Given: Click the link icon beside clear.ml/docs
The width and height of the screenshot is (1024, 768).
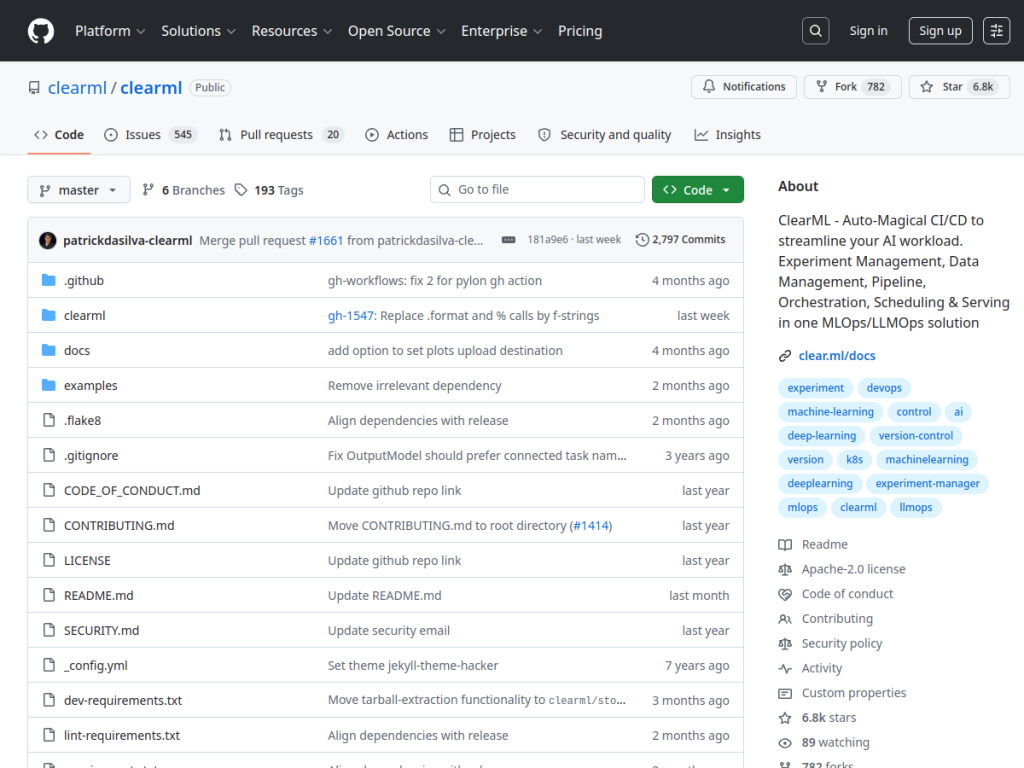Looking at the screenshot, I should [785, 356].
